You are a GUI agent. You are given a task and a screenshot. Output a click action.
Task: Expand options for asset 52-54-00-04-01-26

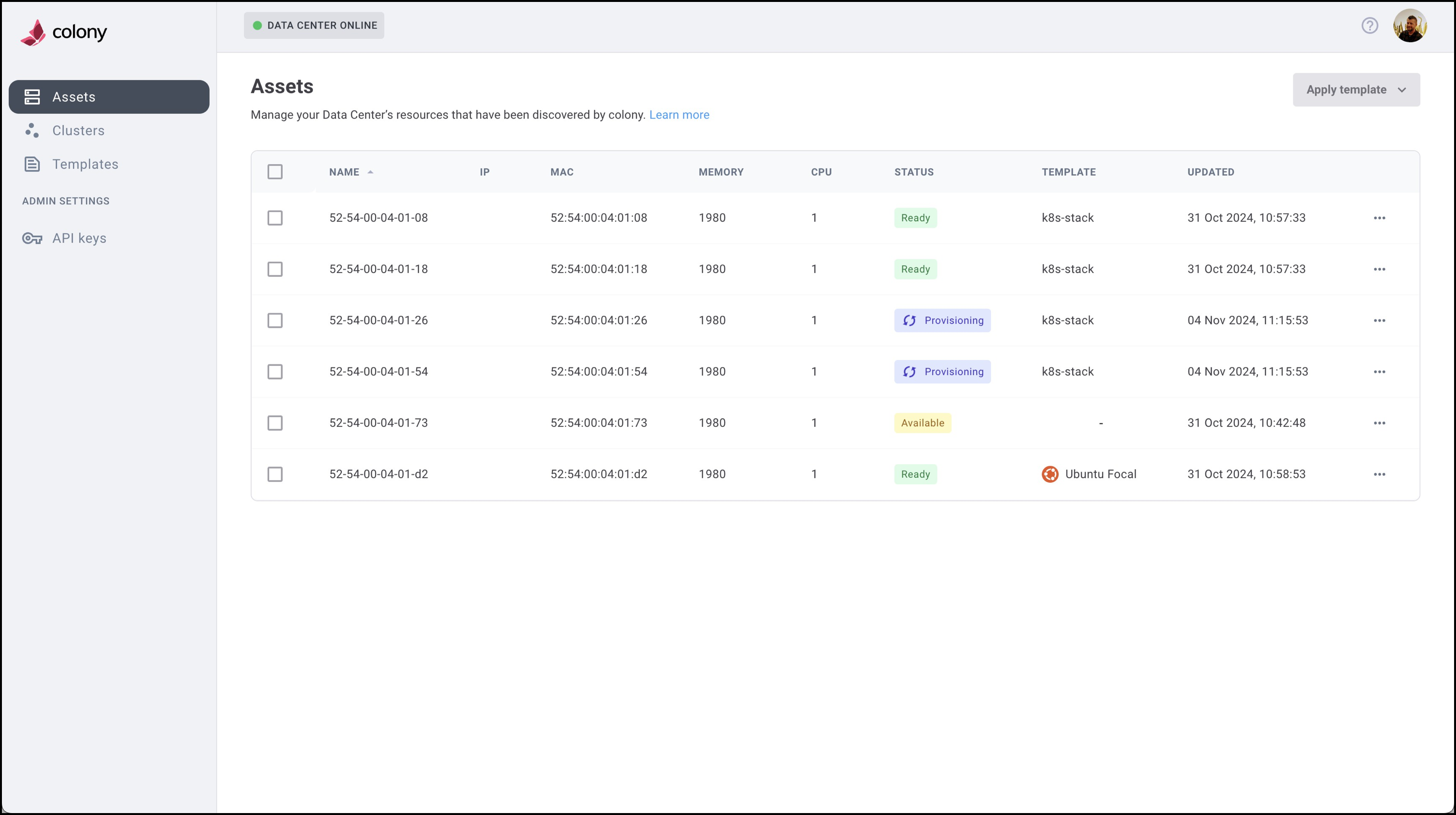point(1380,320)
